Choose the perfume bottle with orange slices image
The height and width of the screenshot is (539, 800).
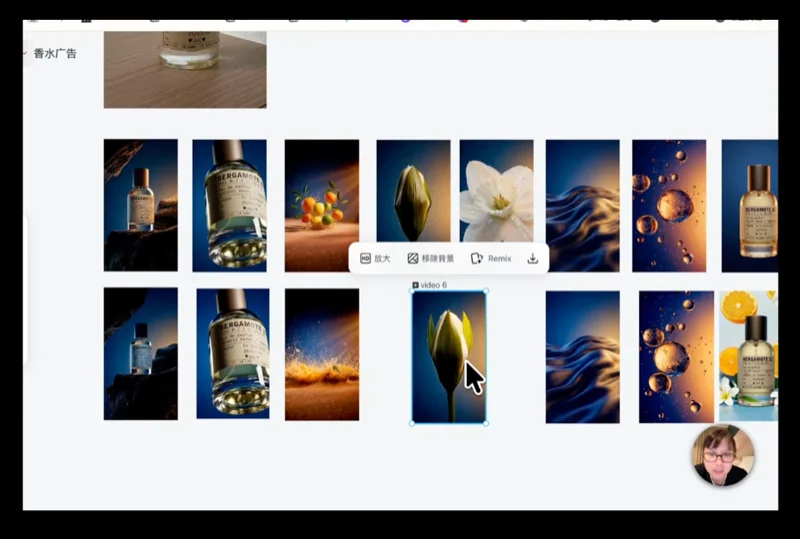(x=748, y=355)
